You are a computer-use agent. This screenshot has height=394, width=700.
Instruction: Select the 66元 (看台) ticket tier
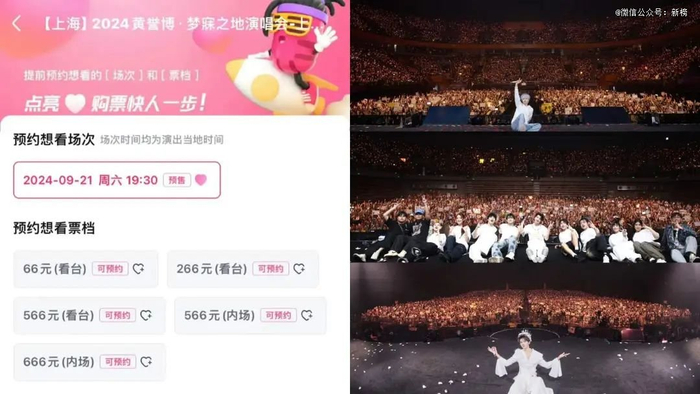86,269
